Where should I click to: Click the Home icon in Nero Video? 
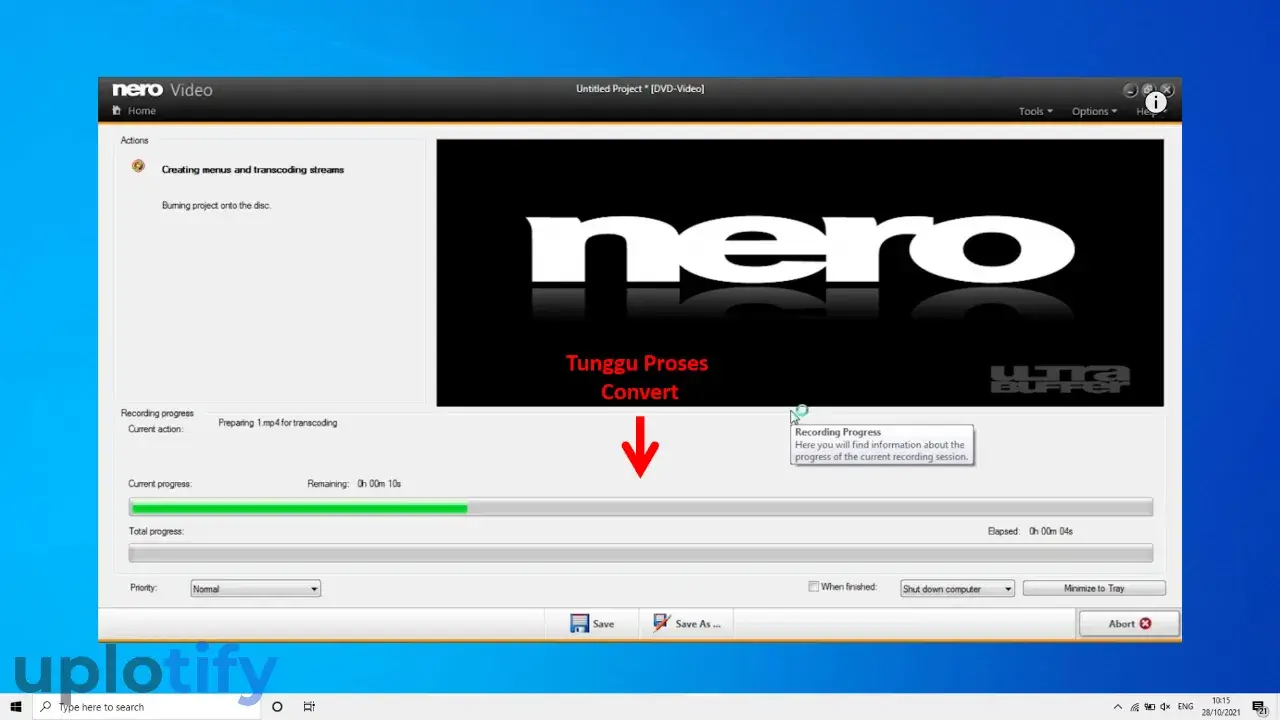pyautogui.click(x=117, y=111)
